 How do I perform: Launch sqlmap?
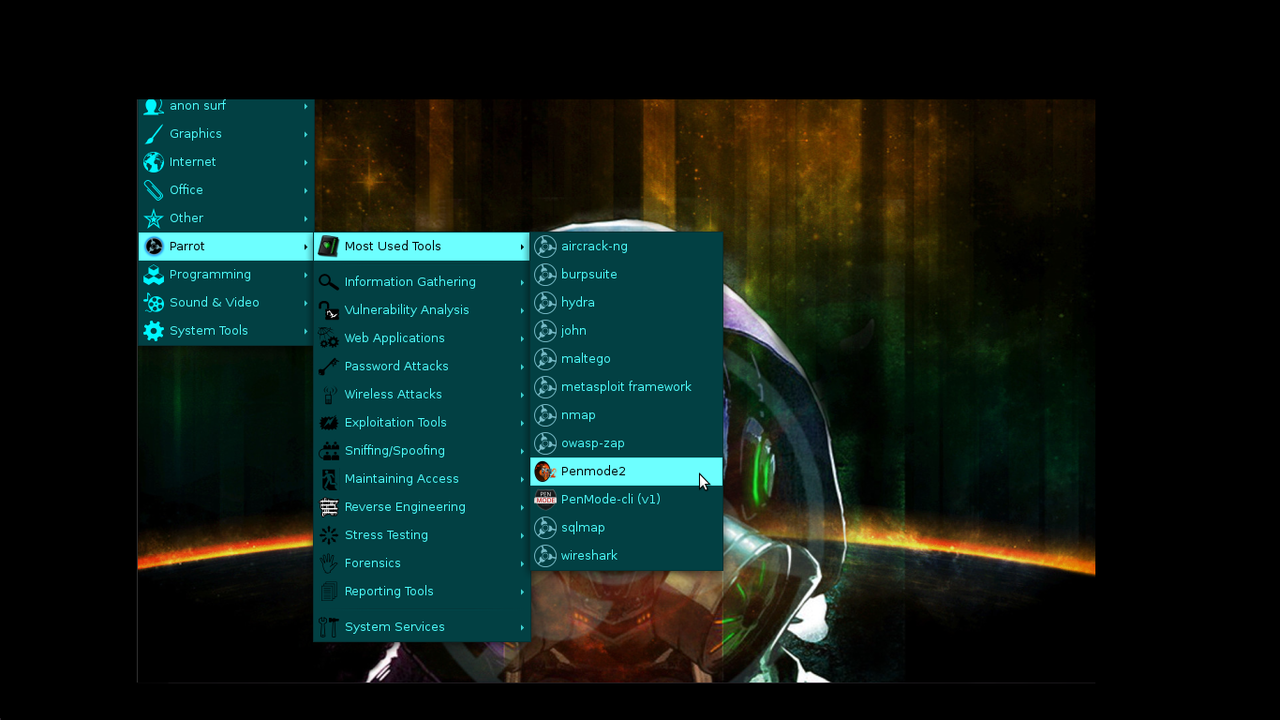(626, 527)
